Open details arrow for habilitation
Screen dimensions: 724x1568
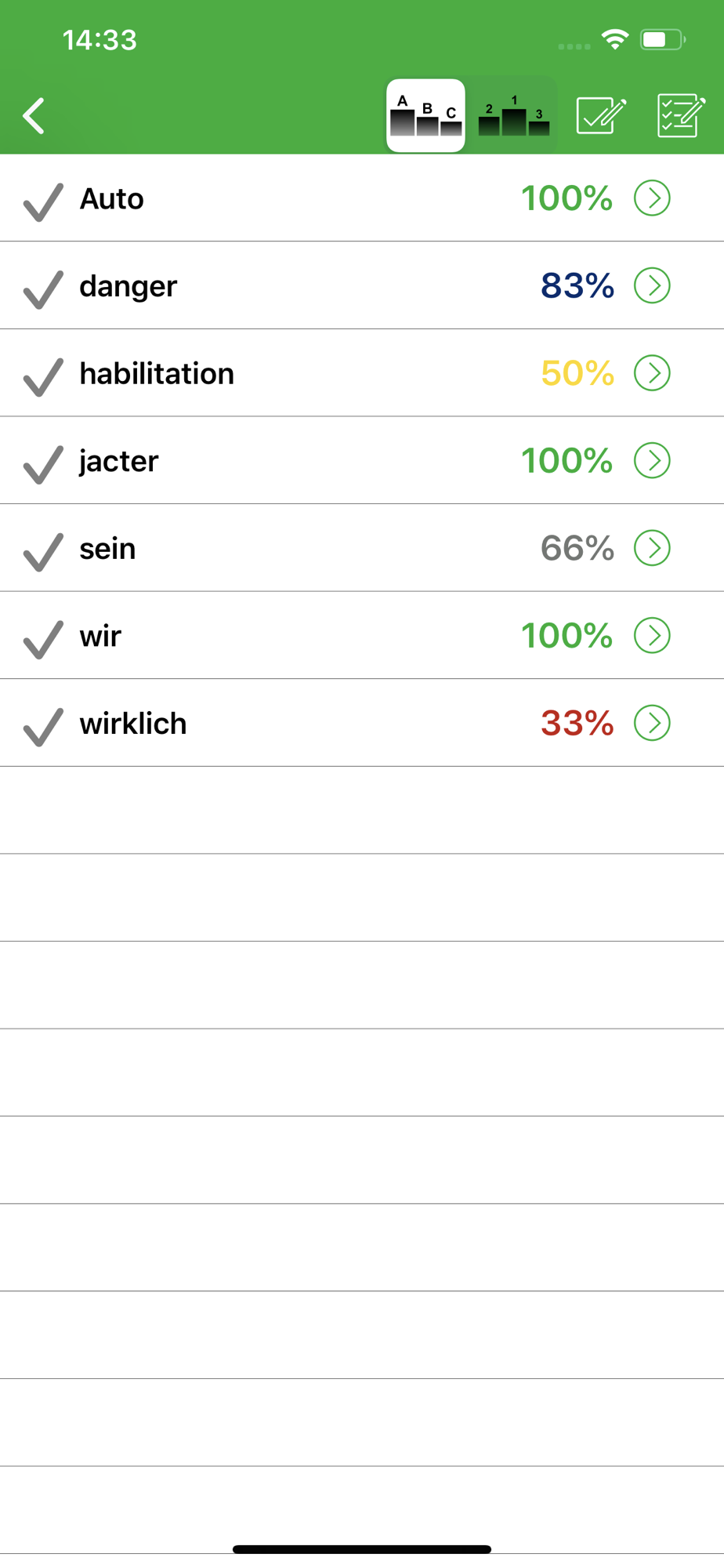tap(652, 372)
